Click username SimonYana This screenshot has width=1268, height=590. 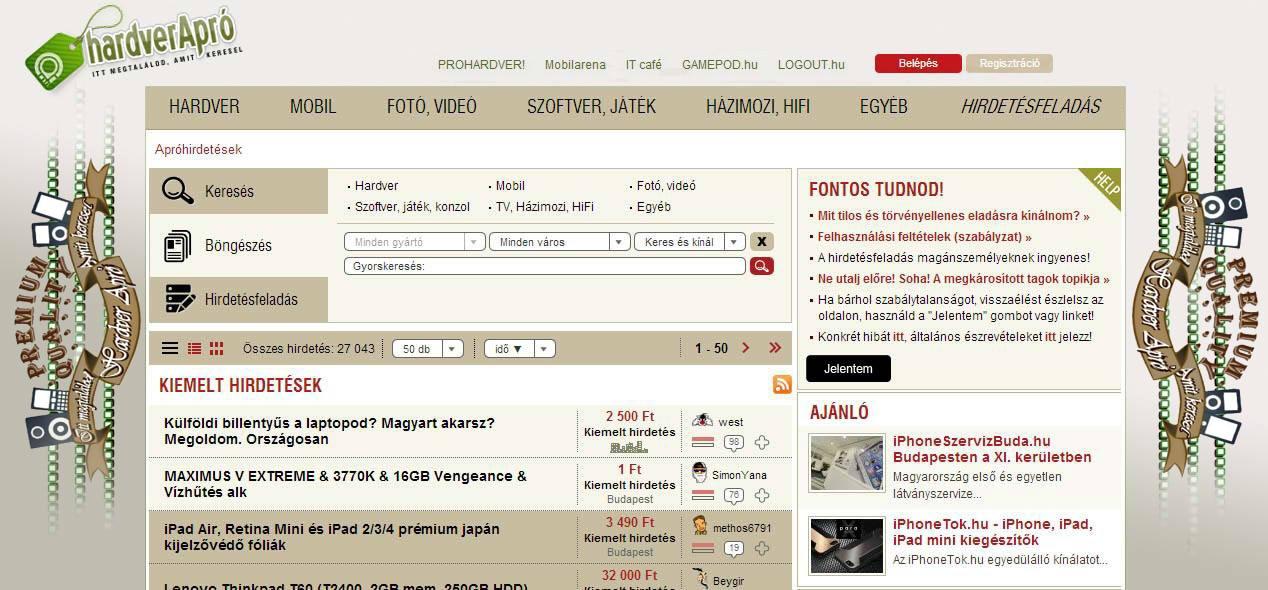[739, 475]
